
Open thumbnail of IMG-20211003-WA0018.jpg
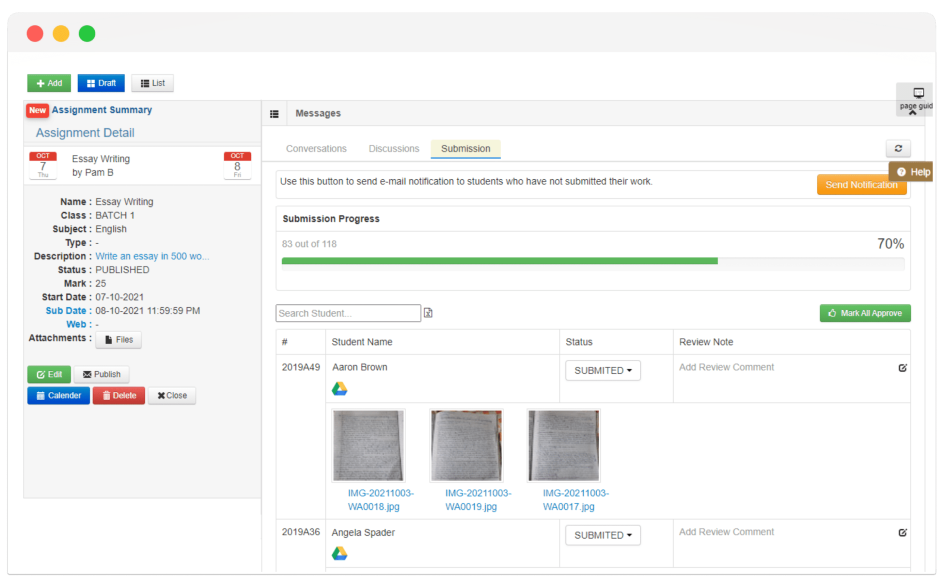[x=368, y=446]
